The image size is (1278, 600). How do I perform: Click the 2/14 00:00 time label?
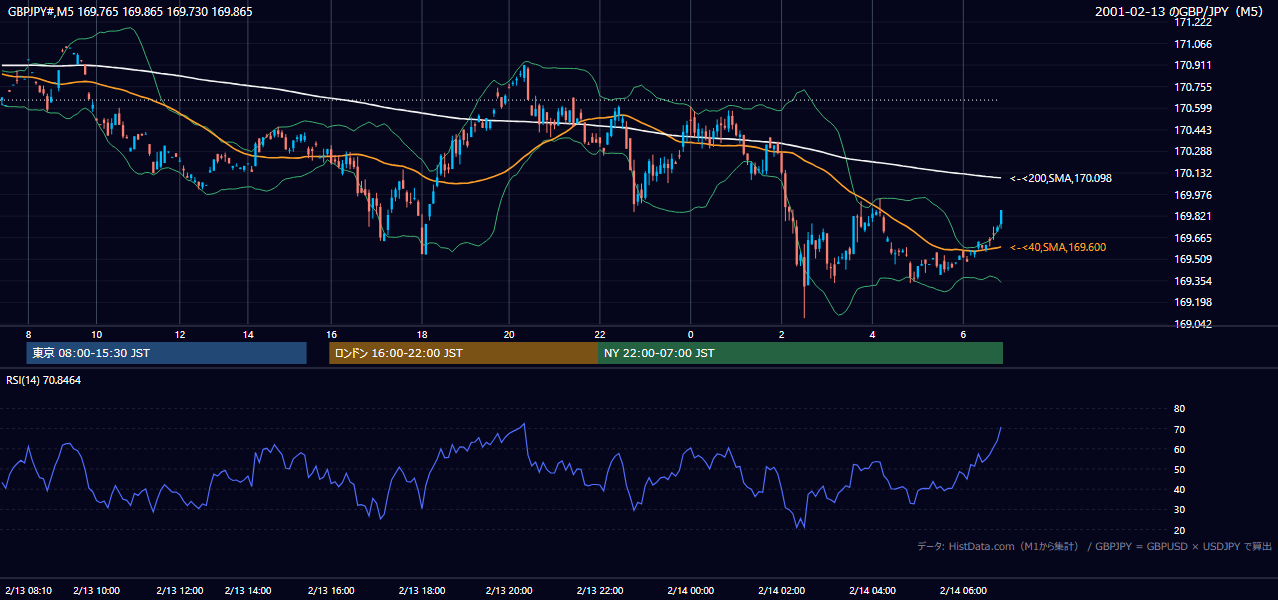point(689,590)
